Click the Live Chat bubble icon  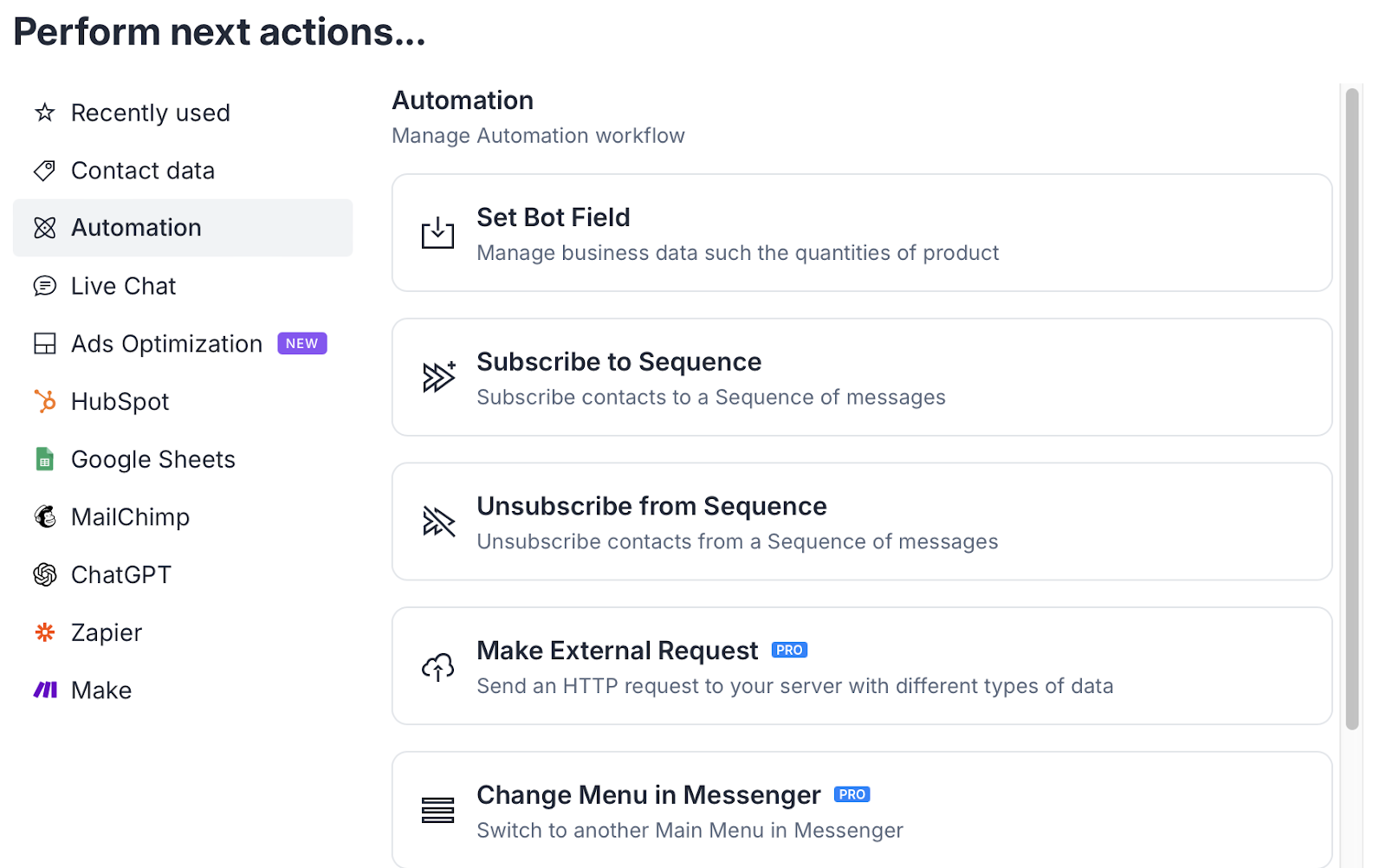click(45, 286)
